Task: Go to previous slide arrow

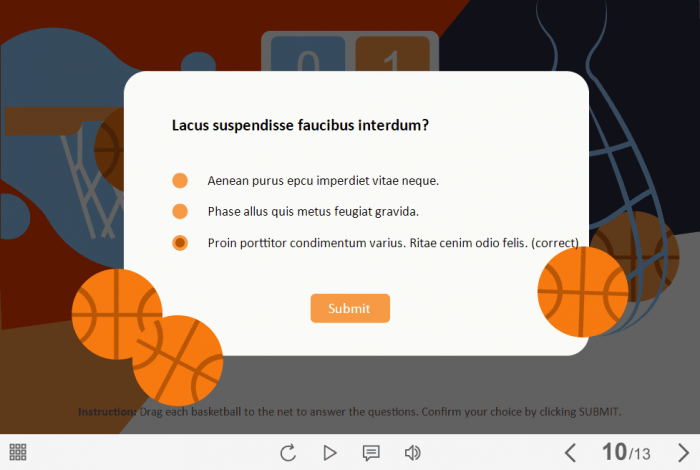Action: pos(570,453)
